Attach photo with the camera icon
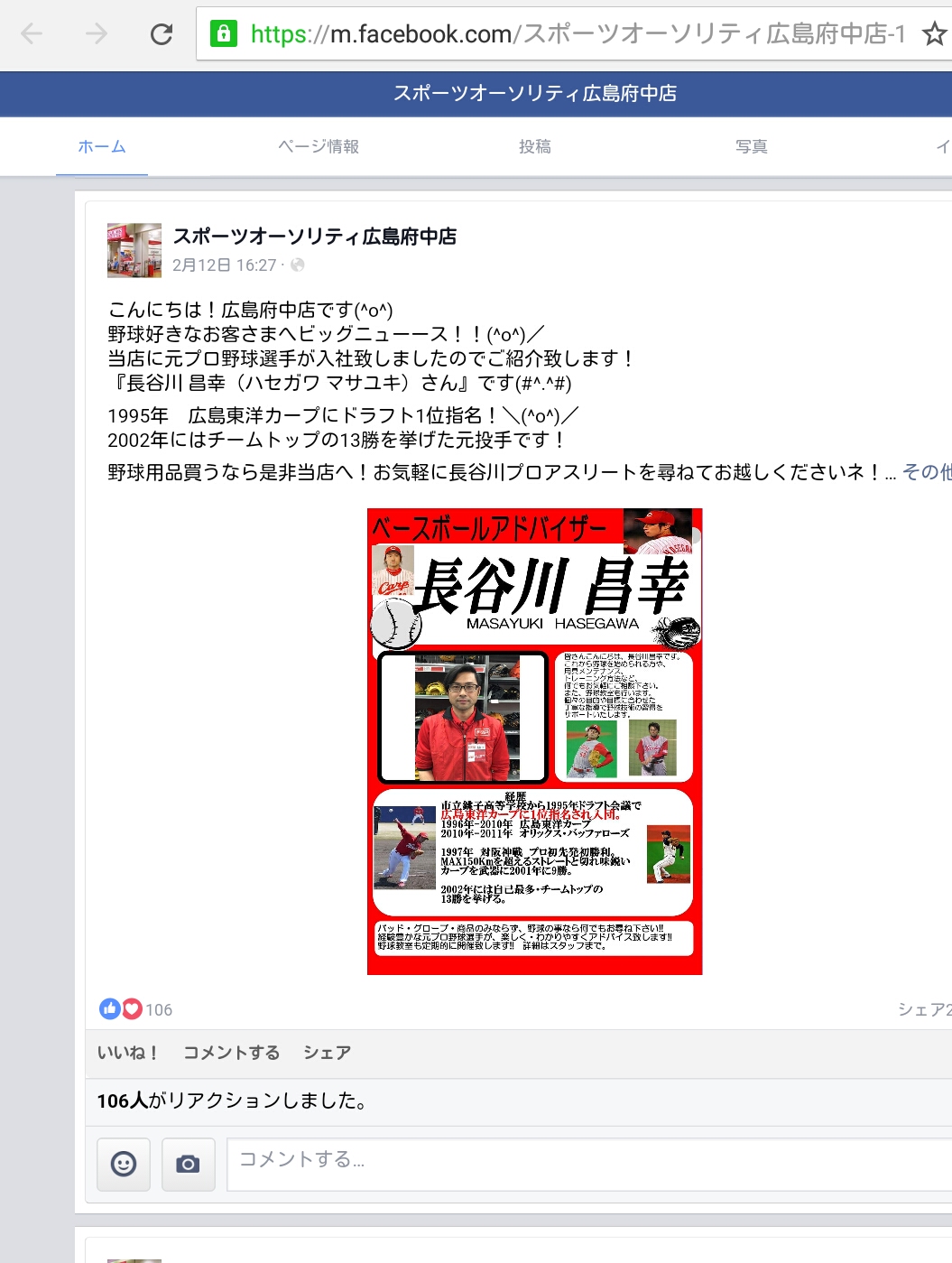The image size is (952, 1263). click(x=188, y=1164)
